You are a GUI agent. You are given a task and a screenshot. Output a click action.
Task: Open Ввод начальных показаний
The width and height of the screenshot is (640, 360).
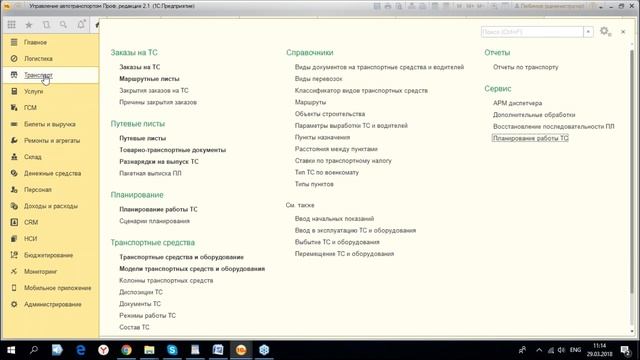tap(334, 219)
